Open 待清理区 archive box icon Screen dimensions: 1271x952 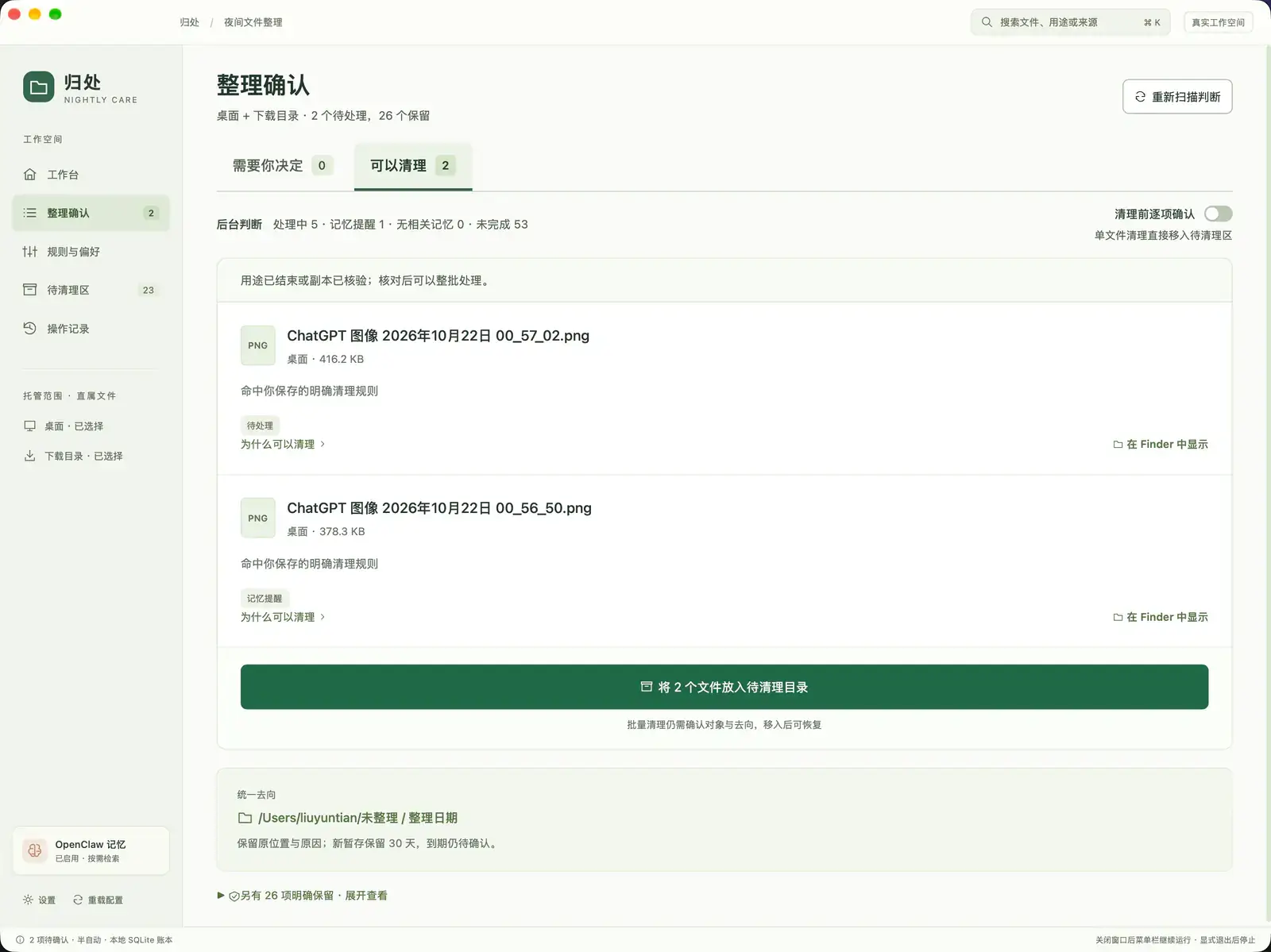click(x=30, y=290)
